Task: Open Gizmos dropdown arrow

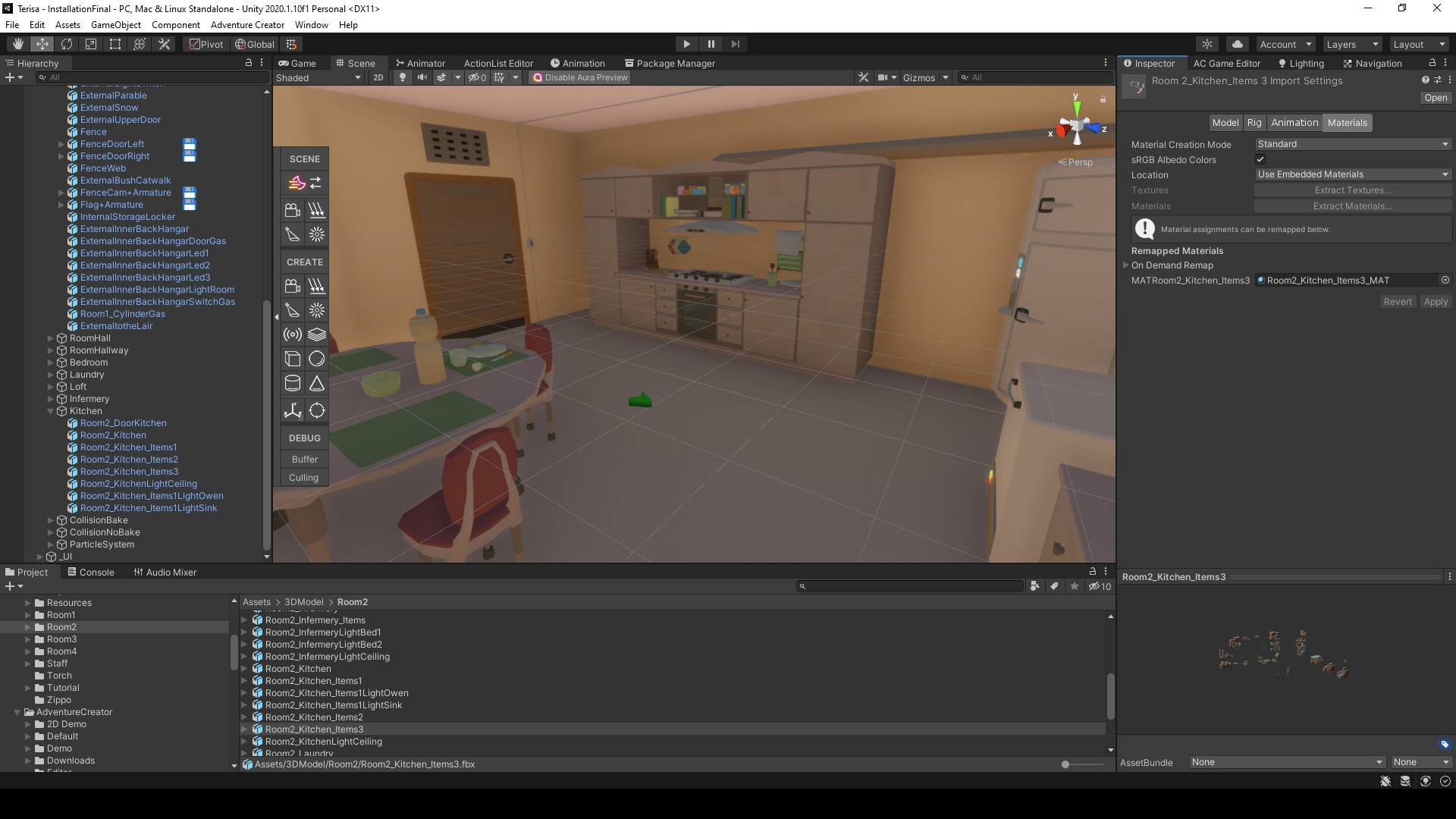Action: 946,77
